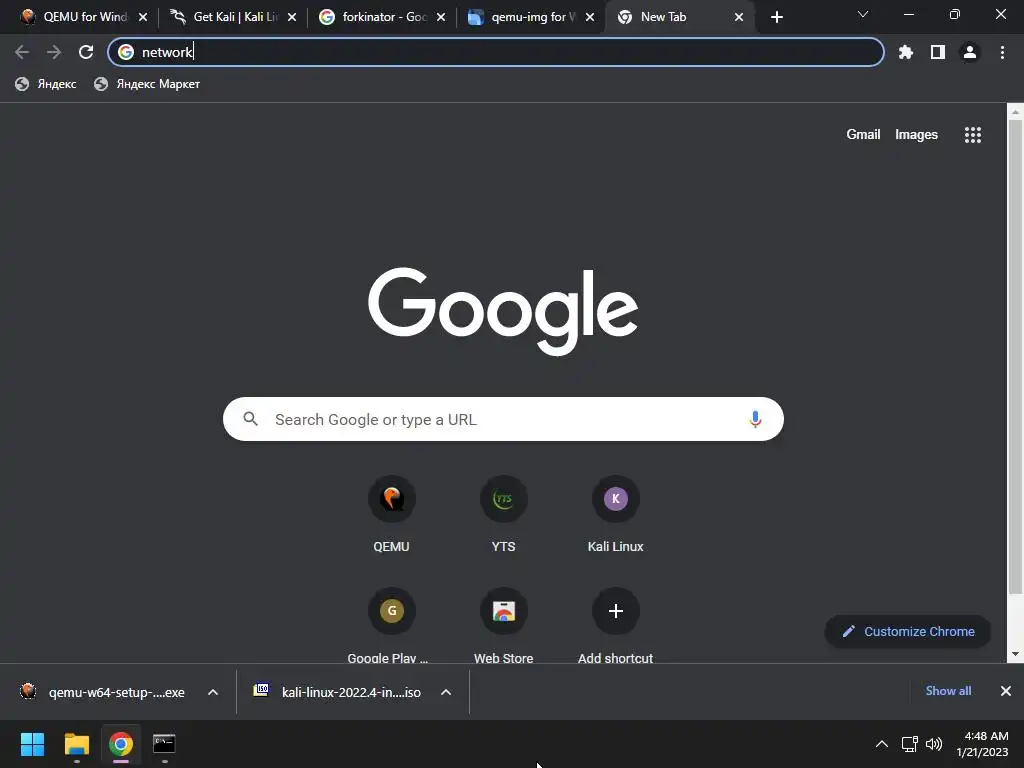Open the Images link
The image size is (1024, 768).
[x=916, y=135]
